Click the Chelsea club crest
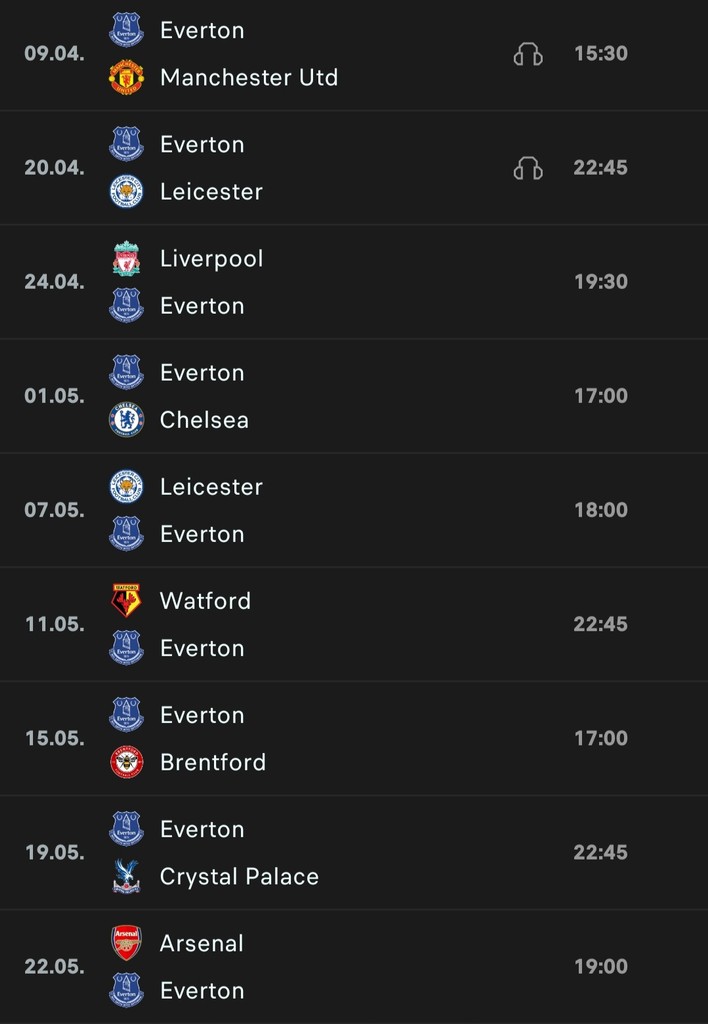708x1024 pixels. pos(126,419)
